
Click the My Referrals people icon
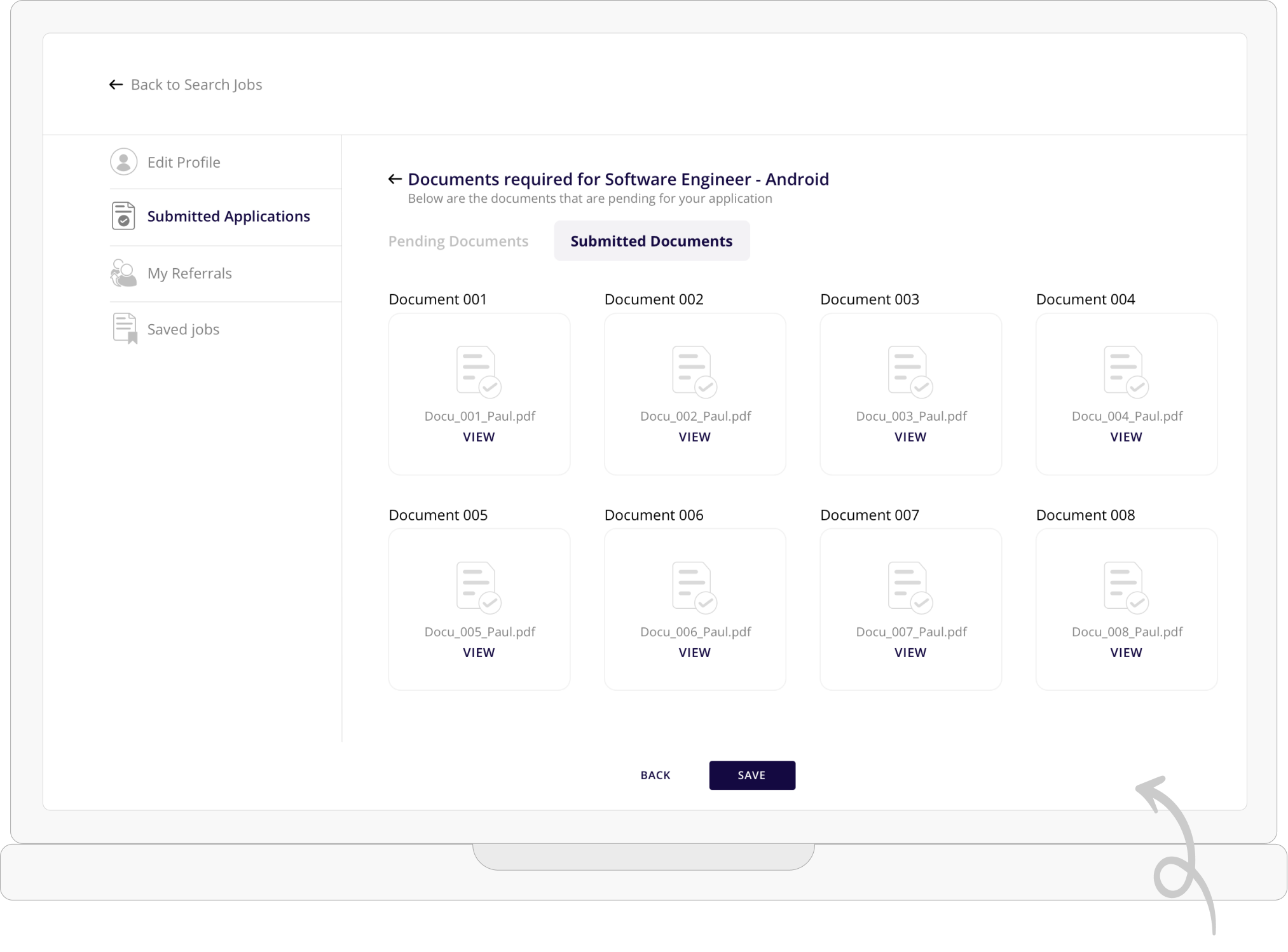123,273
